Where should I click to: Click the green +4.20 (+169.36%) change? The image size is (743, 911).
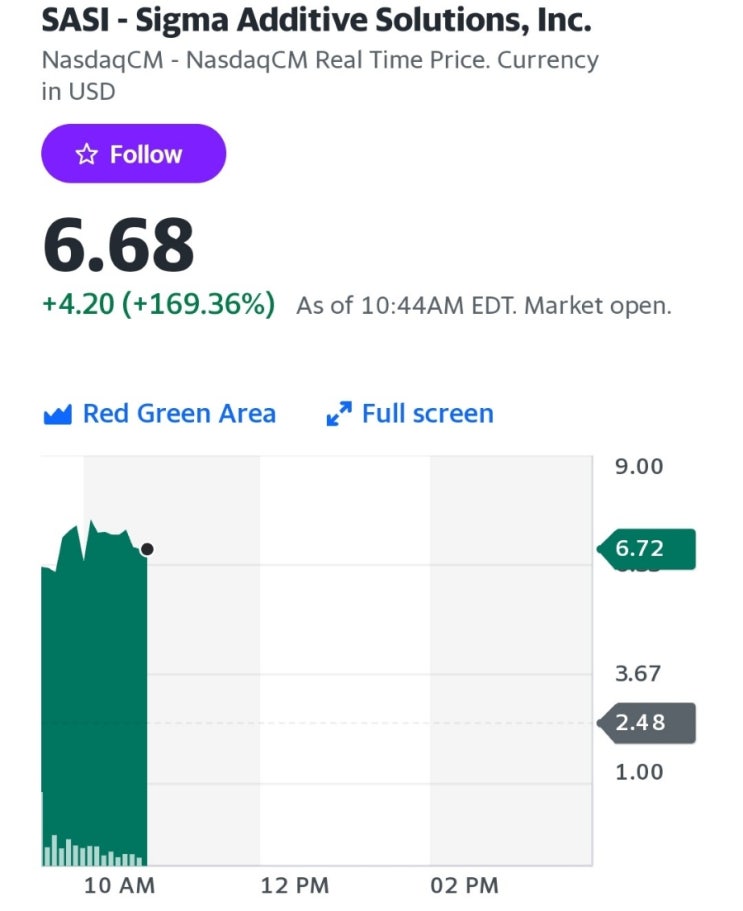[x=158, y=304]
